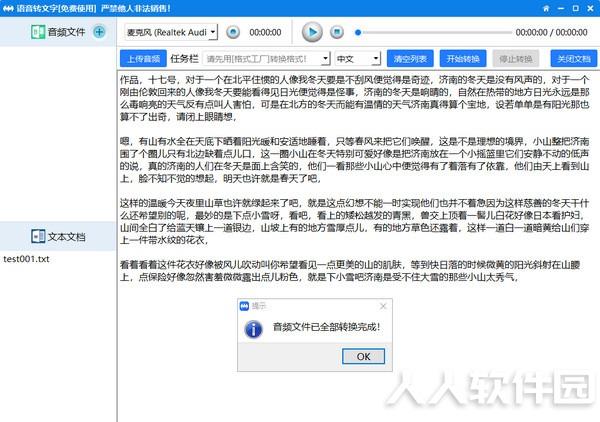
Task: Click inside the transcribed text area
Action: (x=358, y=245)
